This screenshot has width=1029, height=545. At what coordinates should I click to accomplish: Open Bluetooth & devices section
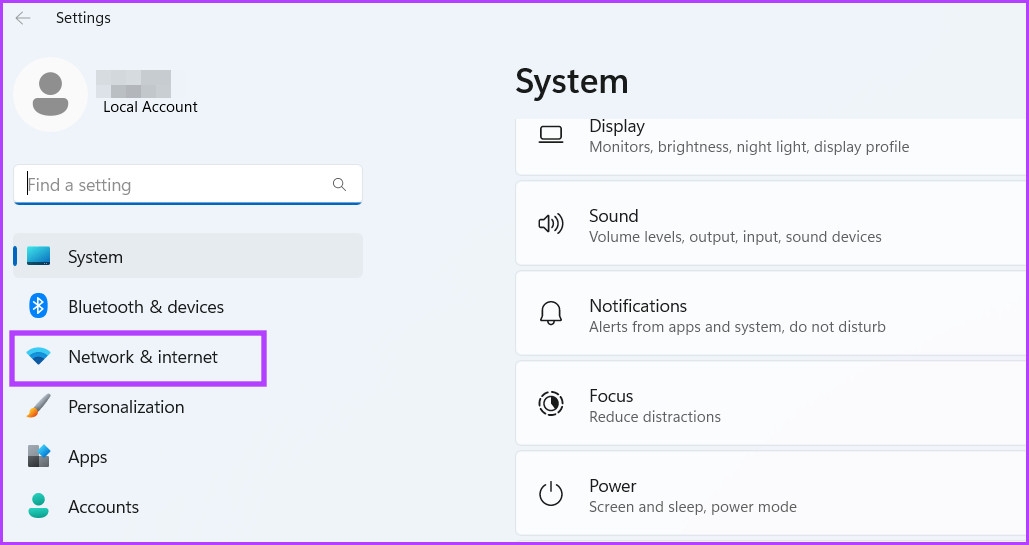click(188, 306)
